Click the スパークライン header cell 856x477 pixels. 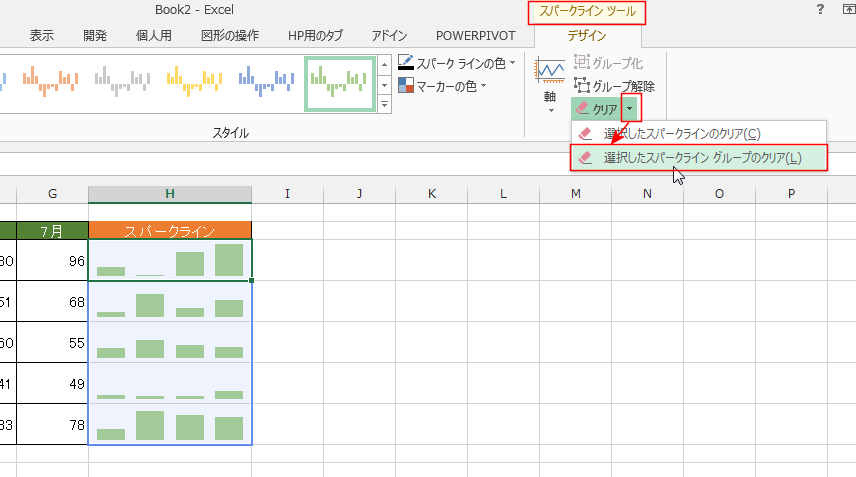(x=170, y=231)
